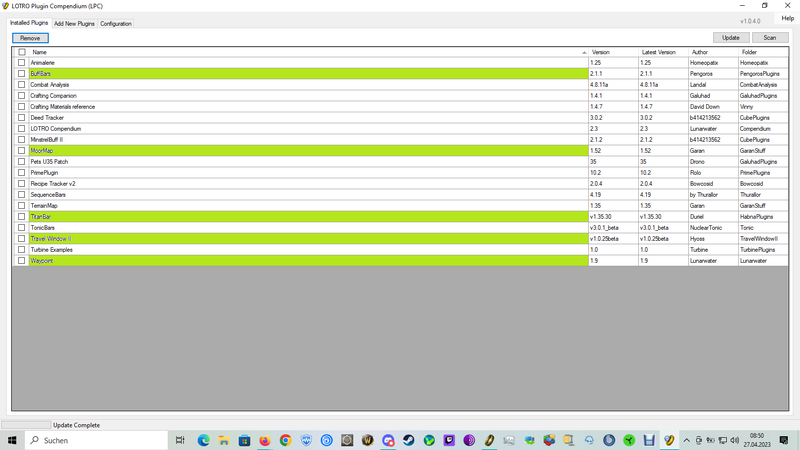Open the blue spiral circle taskbar icon

click(327, 440)
